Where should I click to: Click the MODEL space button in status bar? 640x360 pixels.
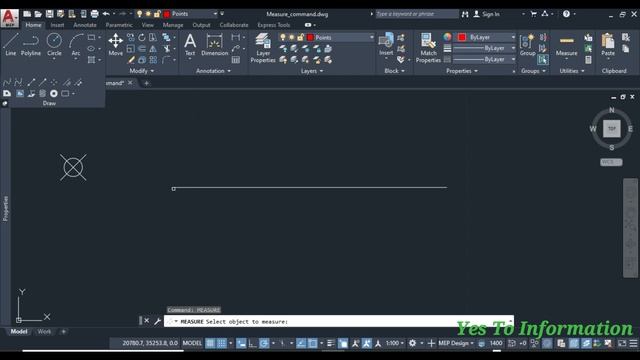[x=192, y=343]
